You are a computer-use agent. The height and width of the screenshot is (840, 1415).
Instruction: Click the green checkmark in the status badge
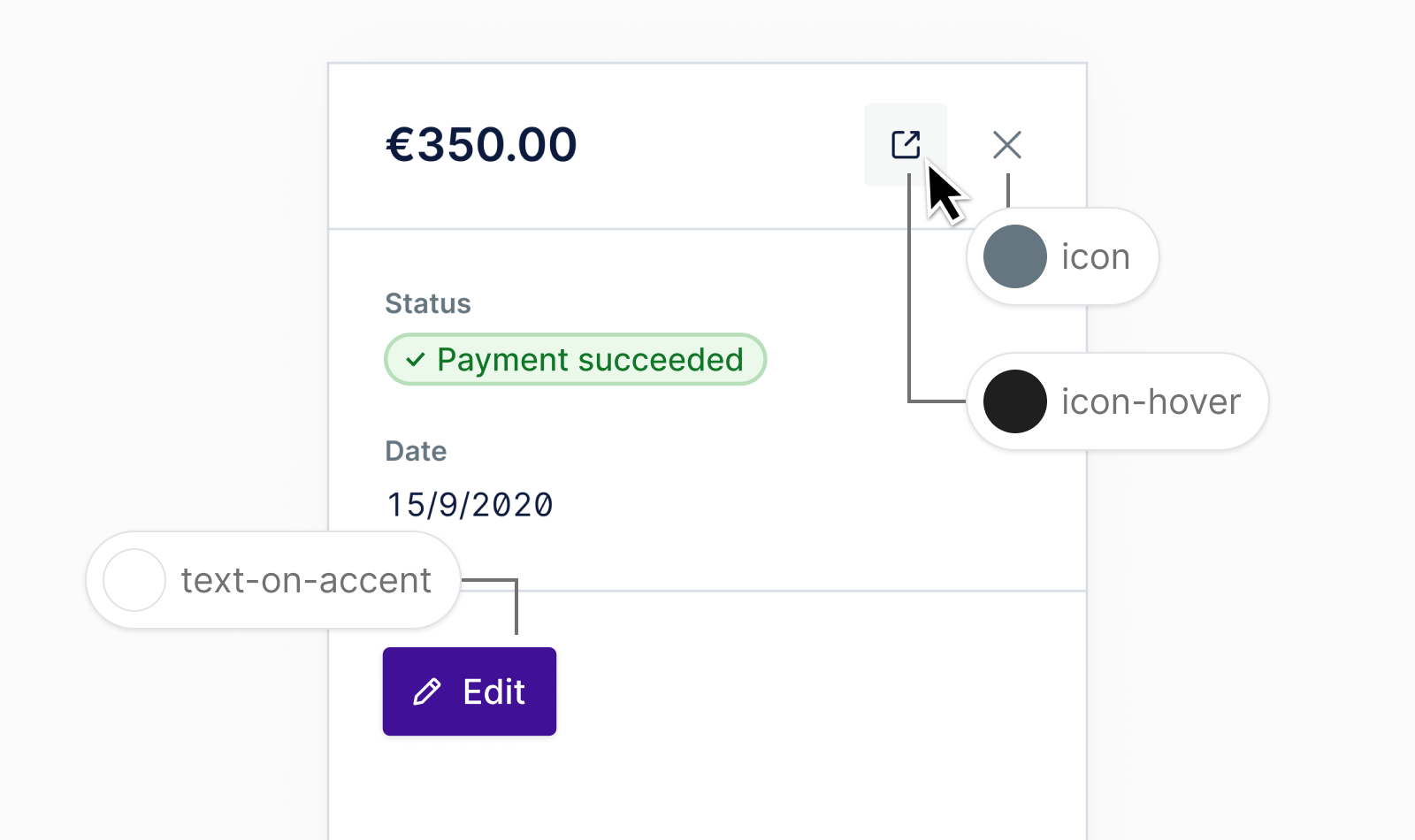tap(415, 360)
